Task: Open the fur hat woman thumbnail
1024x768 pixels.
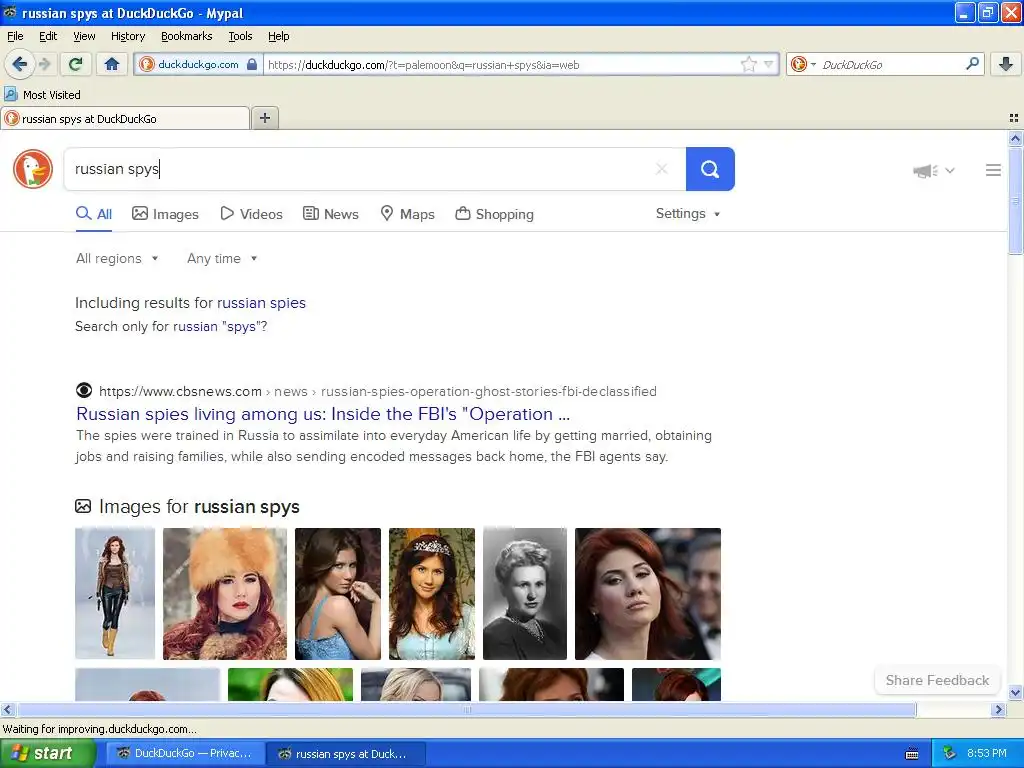Action: tap(225, 594)
